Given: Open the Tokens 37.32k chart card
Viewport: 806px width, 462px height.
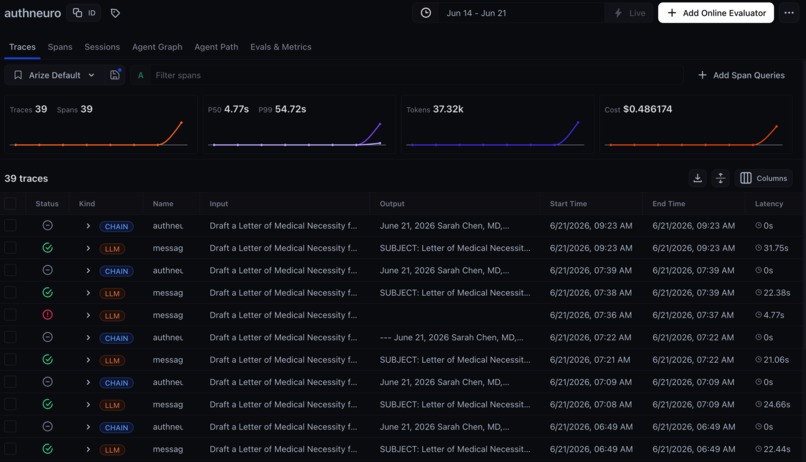Looking at the screenshot, I should (x=497, y=124).
